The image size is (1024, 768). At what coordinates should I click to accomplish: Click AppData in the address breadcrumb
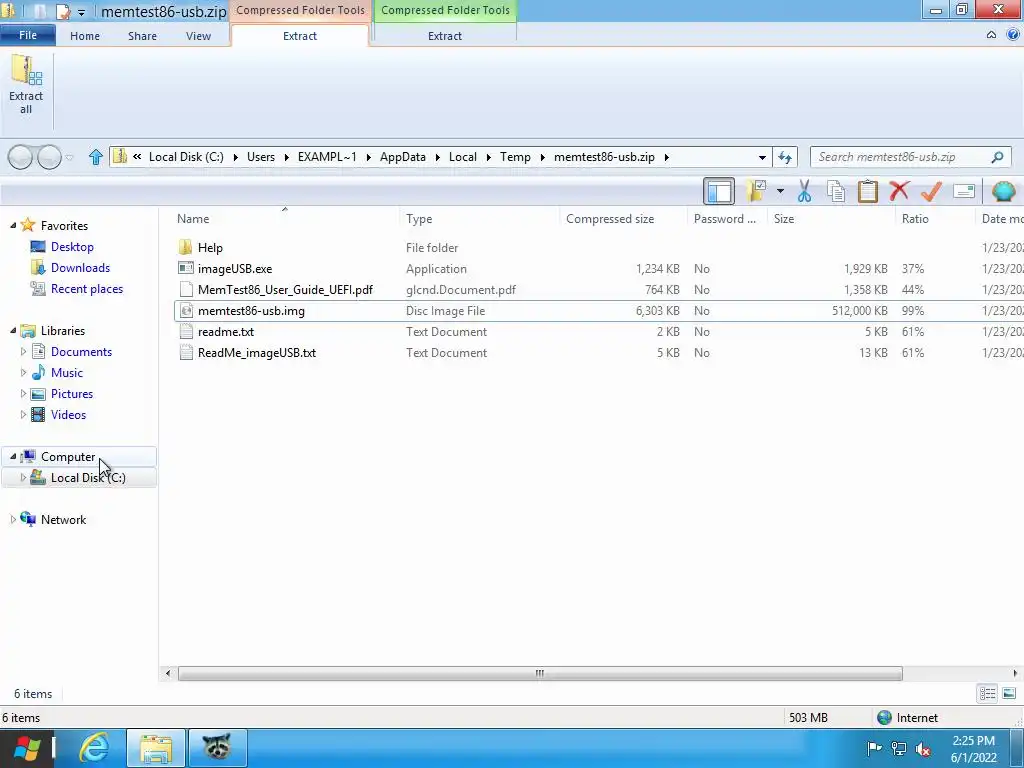(403, 157)
